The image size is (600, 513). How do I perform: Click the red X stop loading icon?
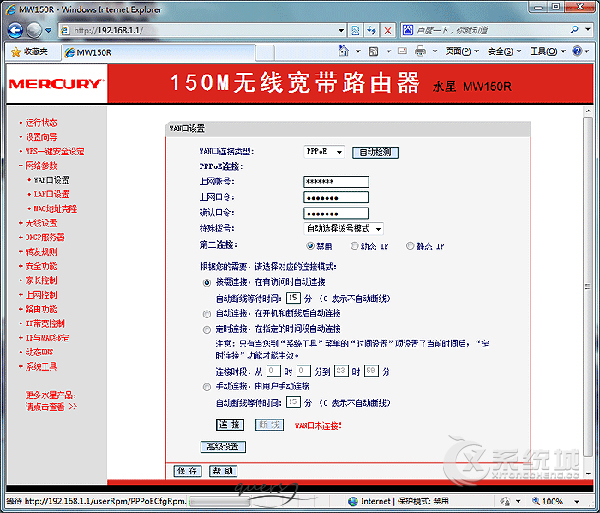[388, 30]
